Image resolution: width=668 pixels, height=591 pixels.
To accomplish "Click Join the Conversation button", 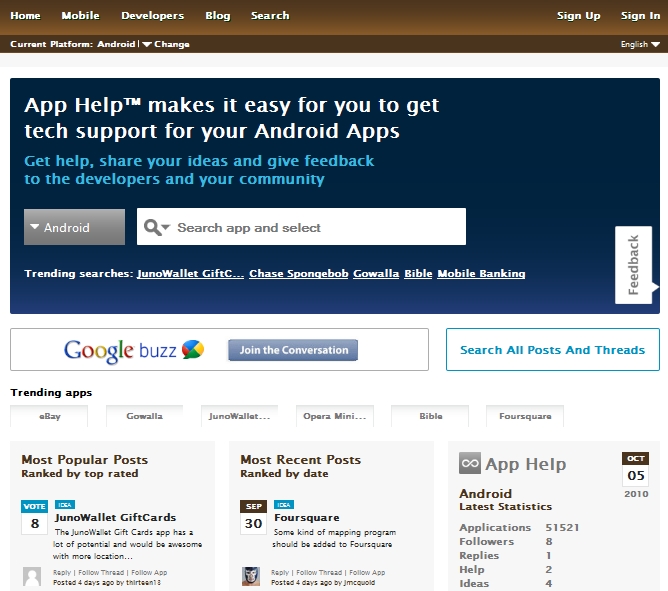I will pos(293,350).
